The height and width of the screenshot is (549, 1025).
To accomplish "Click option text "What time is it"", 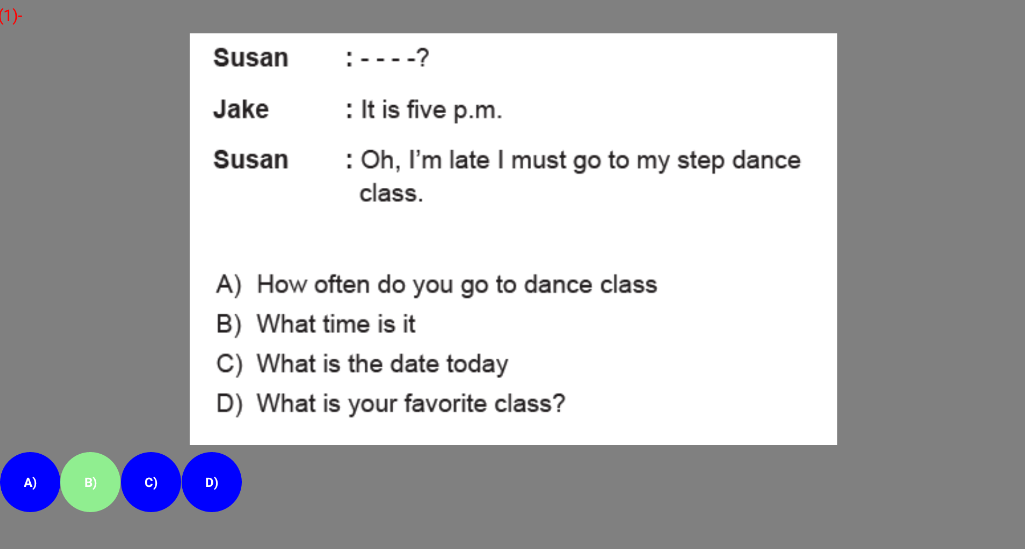I will [336, 324].
